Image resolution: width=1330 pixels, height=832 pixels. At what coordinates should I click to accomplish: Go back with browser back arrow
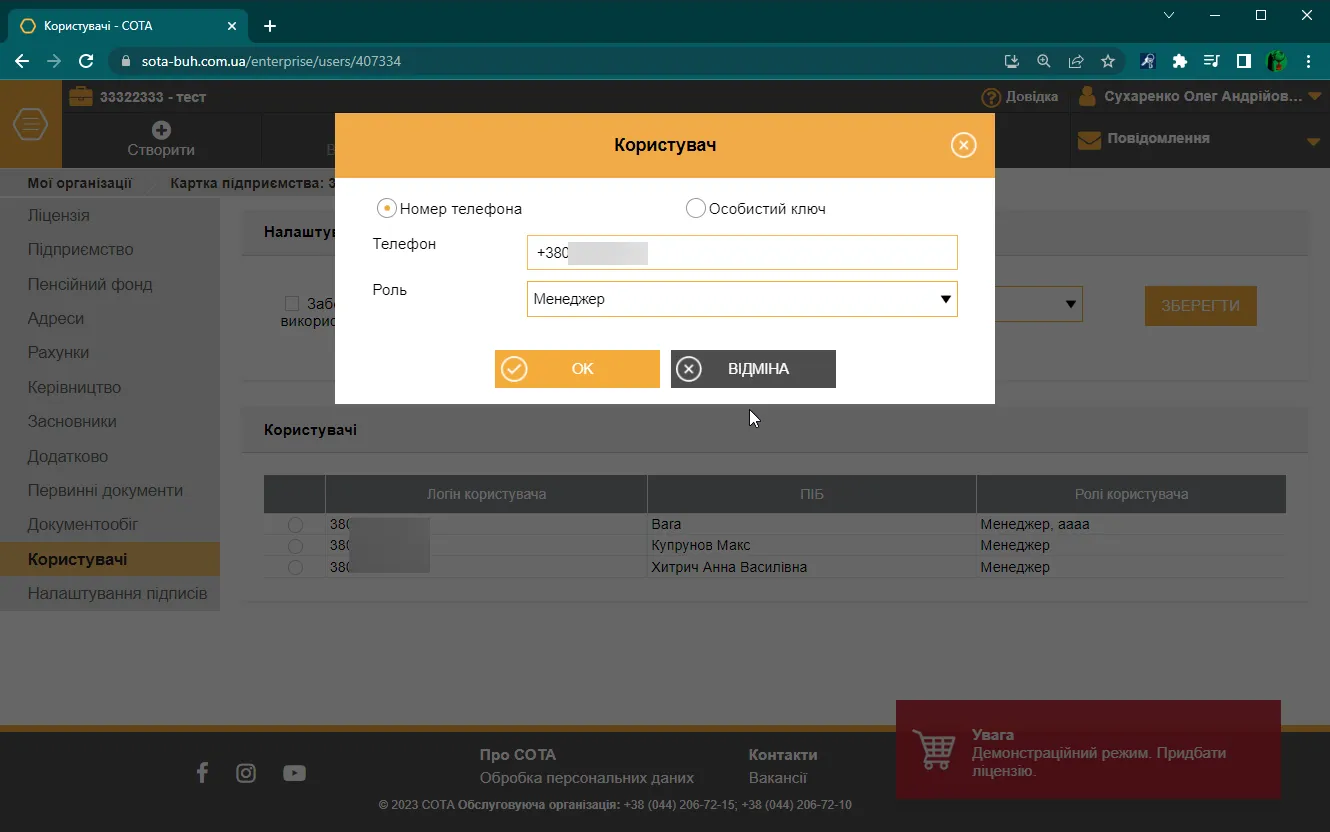click(22, 61)
